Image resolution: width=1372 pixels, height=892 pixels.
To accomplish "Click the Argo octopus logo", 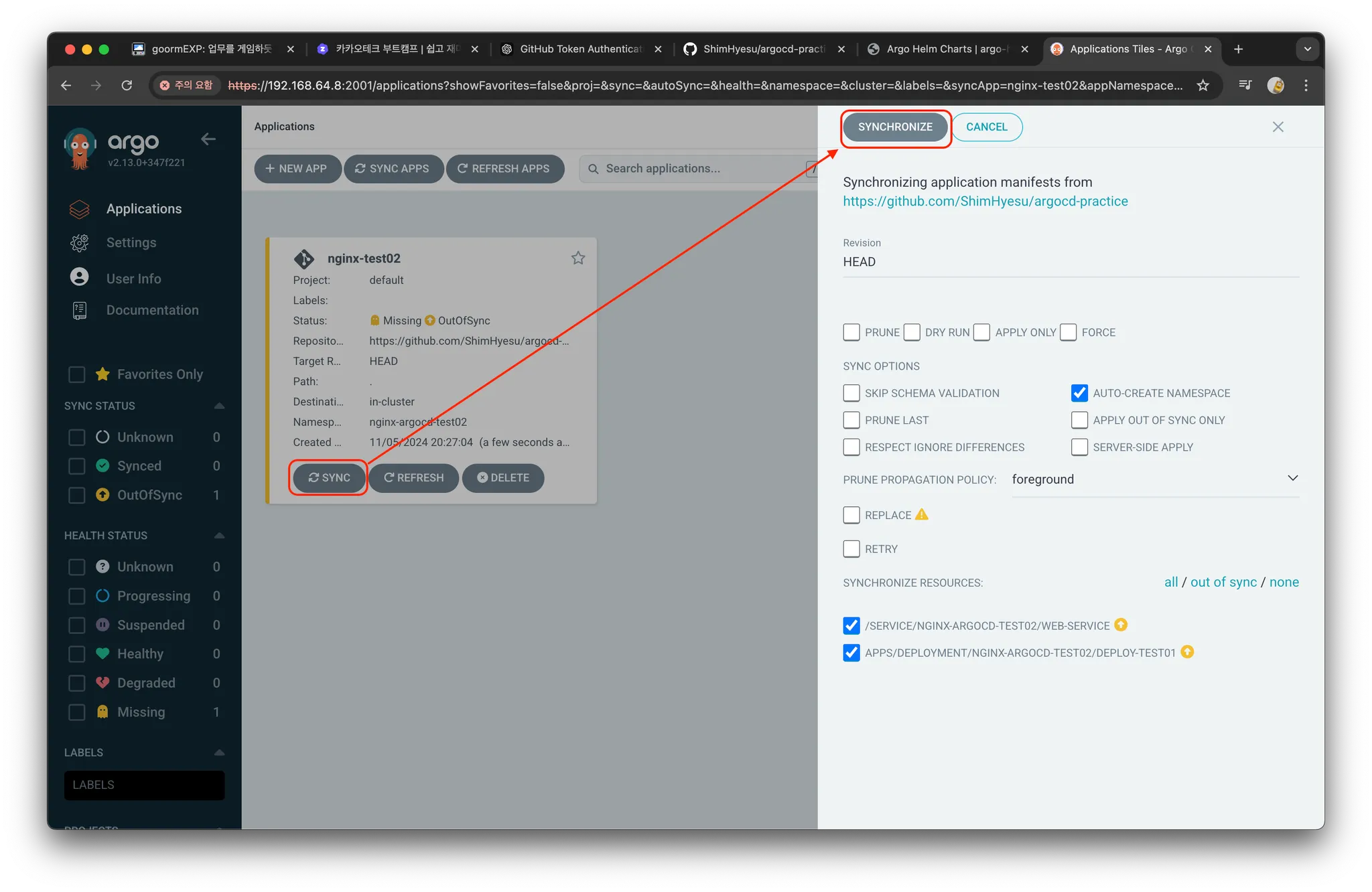I will click(x=80, y=147).
